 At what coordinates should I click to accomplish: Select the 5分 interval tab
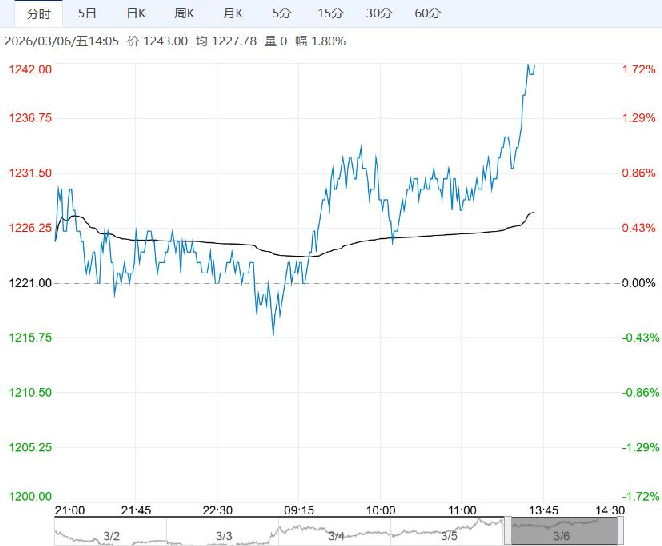(x=281, y=13)
